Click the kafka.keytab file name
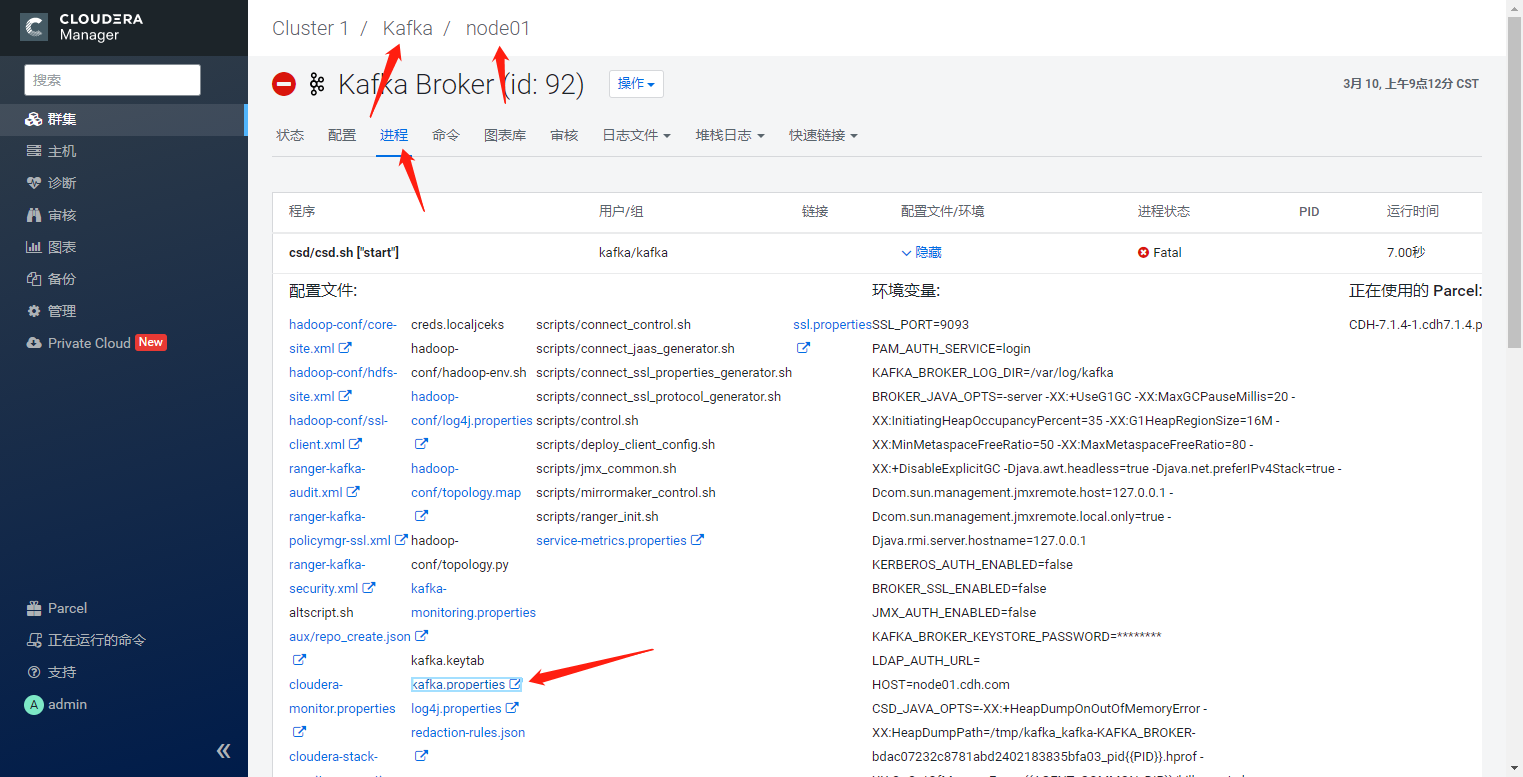 (x=448, y=661)
